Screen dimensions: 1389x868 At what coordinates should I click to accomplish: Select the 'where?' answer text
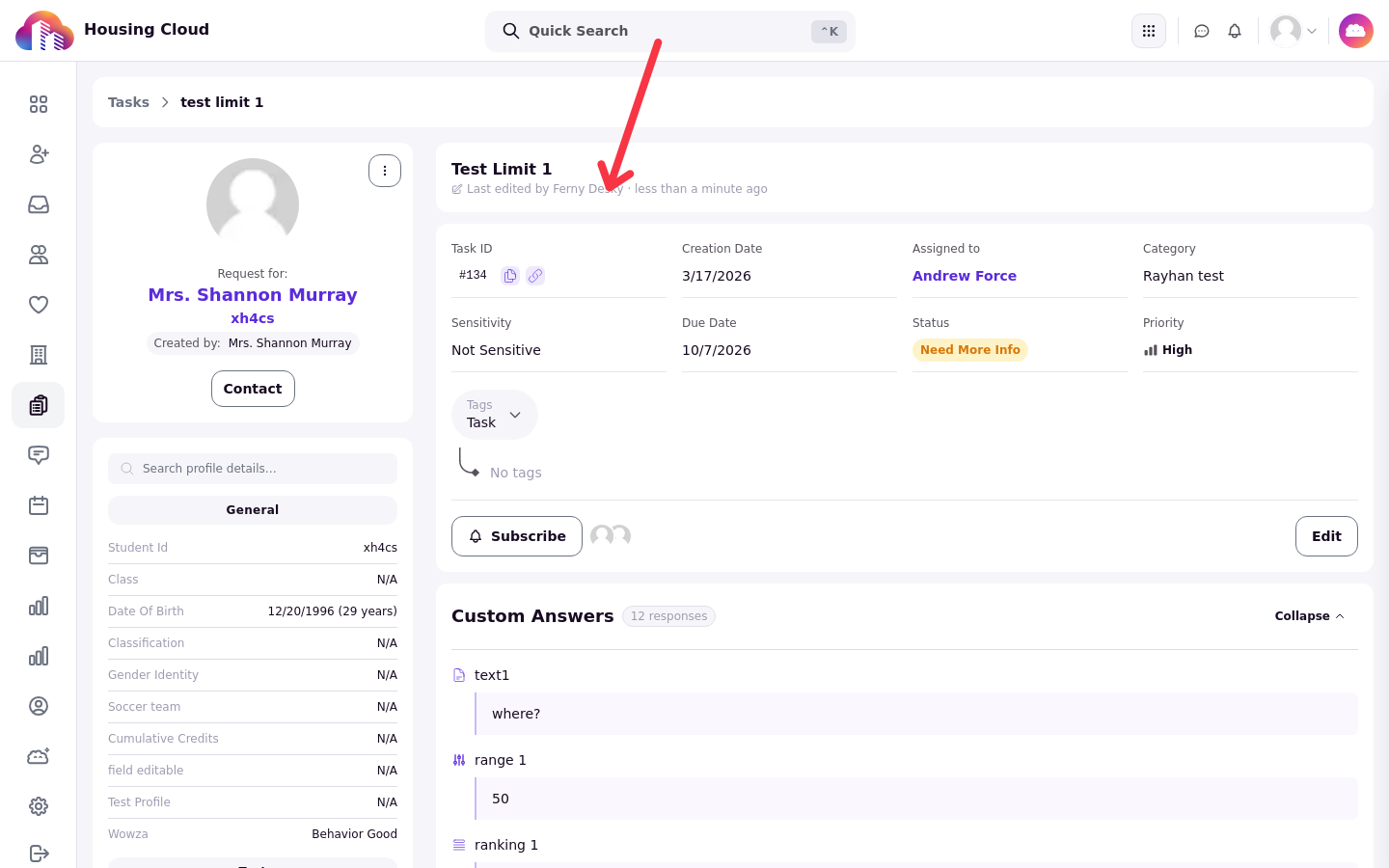[x=516, y=714]
